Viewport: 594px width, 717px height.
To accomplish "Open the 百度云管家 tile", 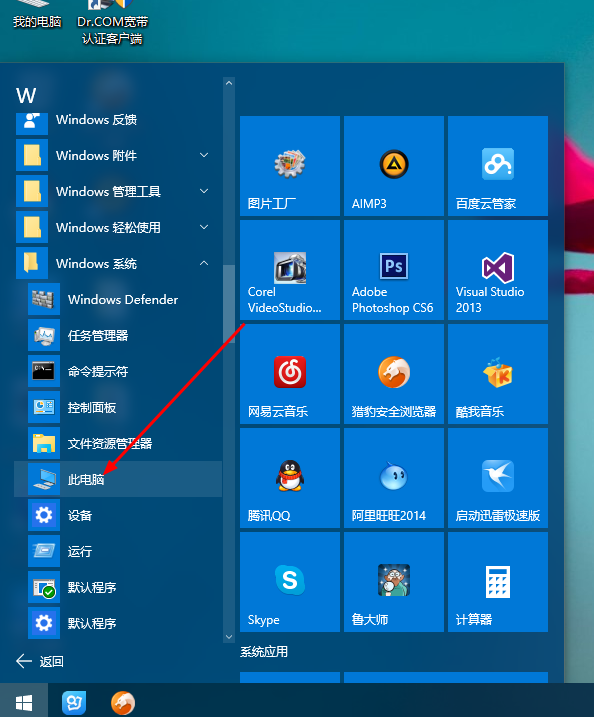I will coord(498,166).
